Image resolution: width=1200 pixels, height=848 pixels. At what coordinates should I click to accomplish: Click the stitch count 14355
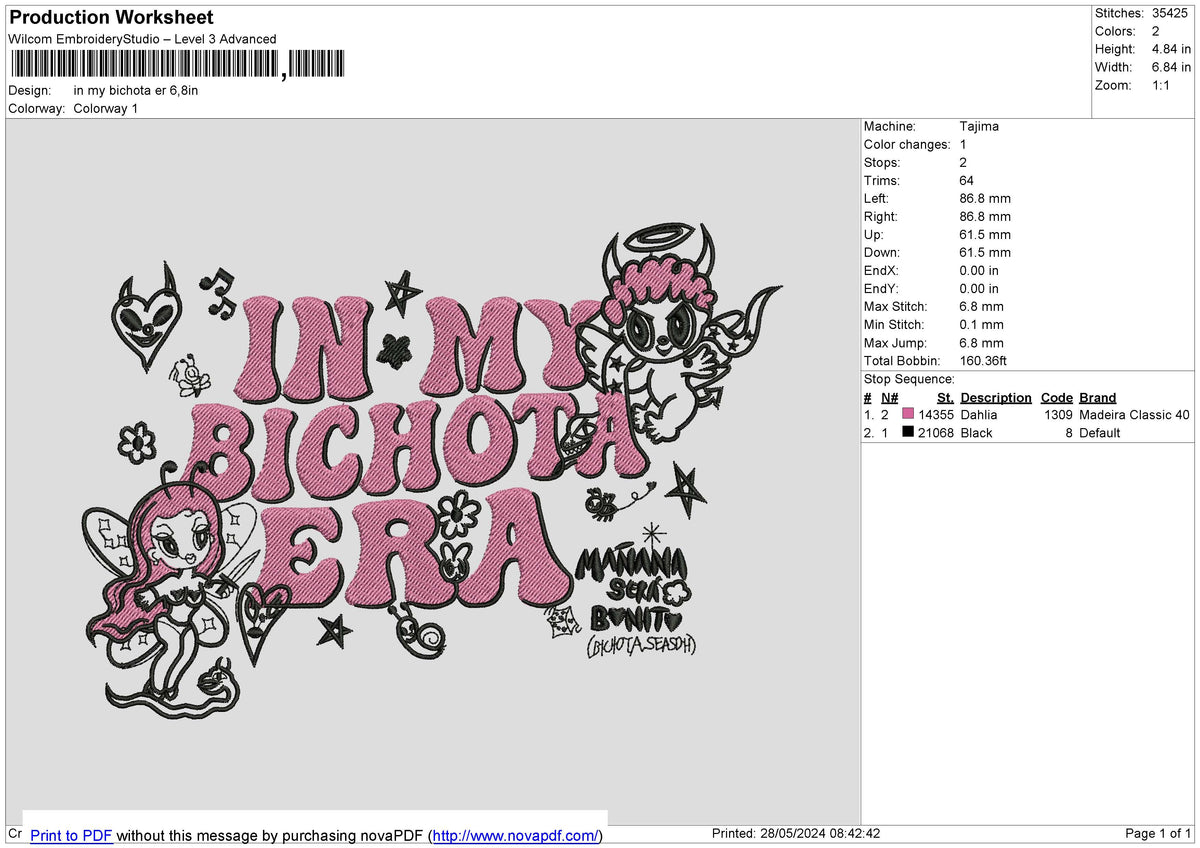tap(936, 414)
